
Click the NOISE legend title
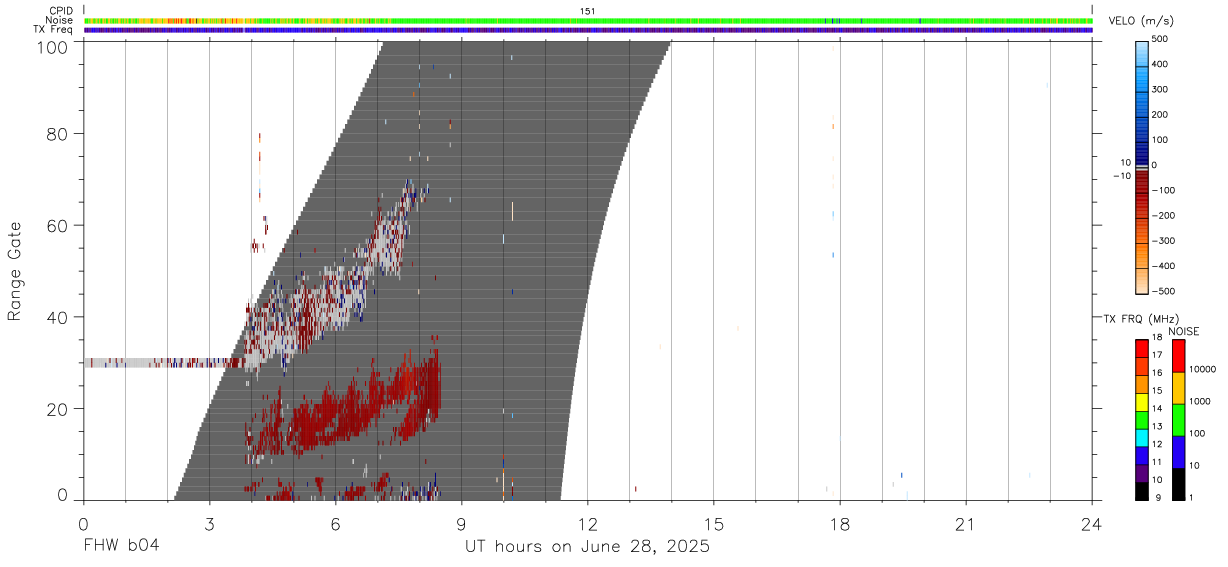(x=1184, y=331)
